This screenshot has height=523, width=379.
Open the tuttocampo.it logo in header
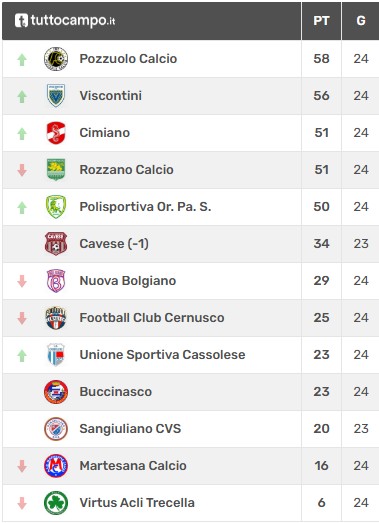tap(65, 21)
